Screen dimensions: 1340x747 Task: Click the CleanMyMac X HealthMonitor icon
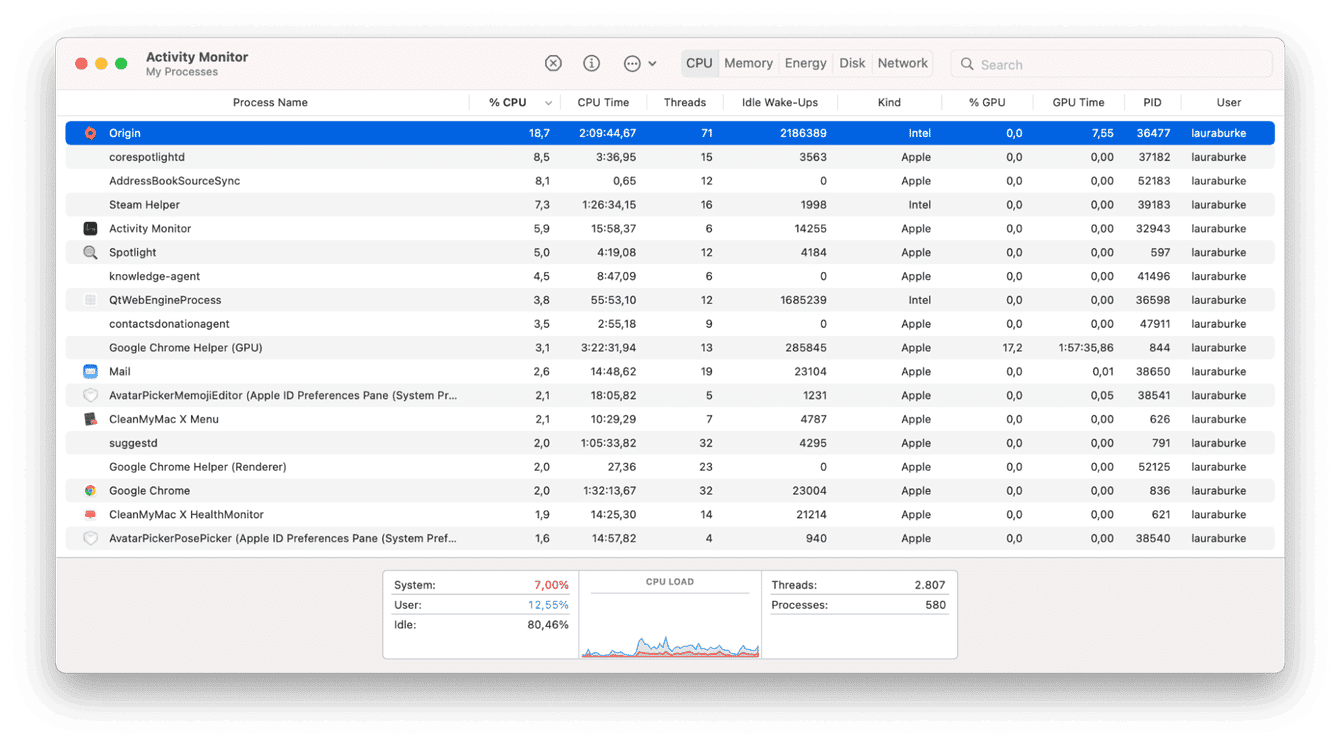coord(90,515)
